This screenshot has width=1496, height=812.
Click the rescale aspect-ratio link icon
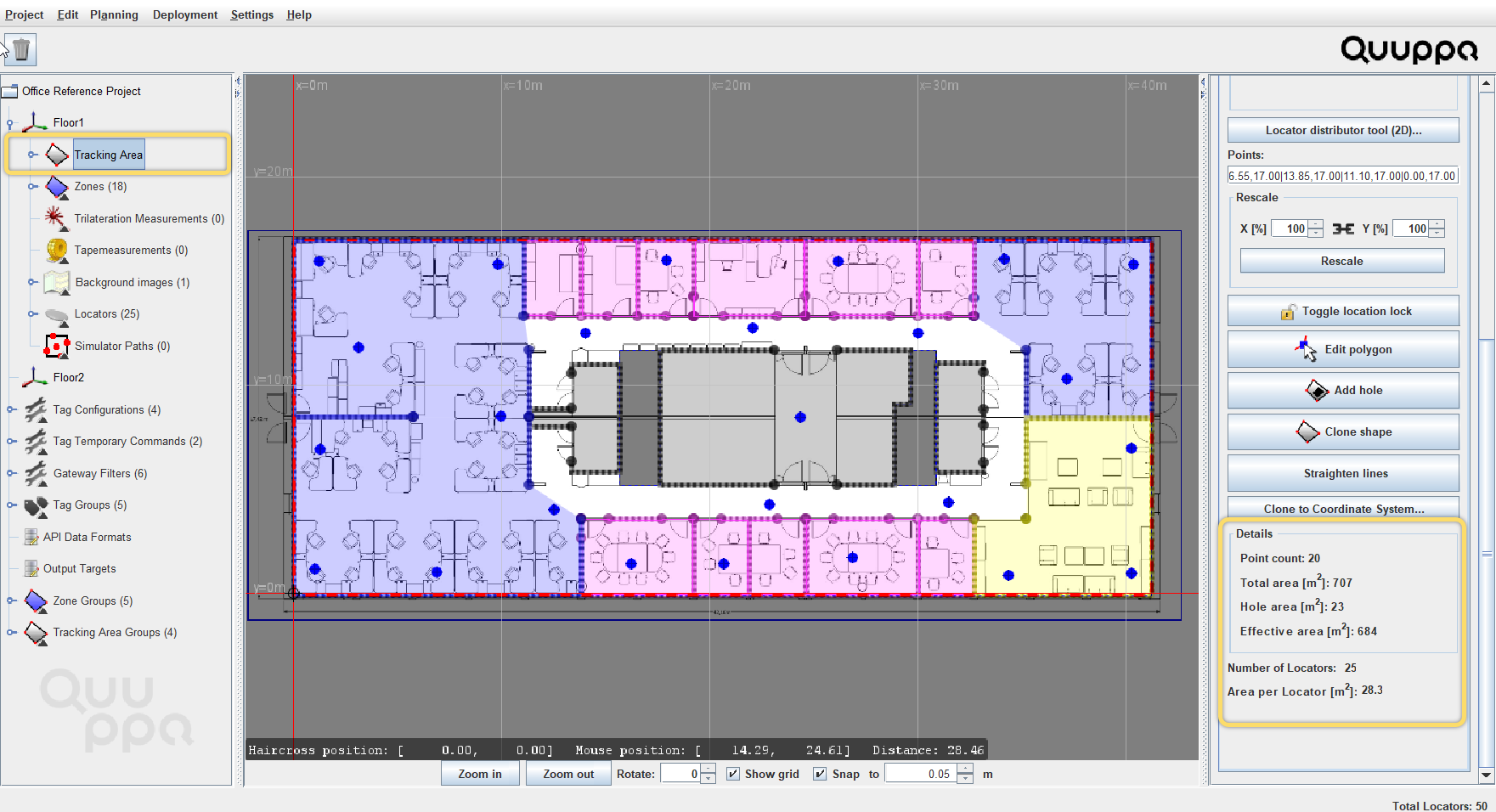[1343, 228]
